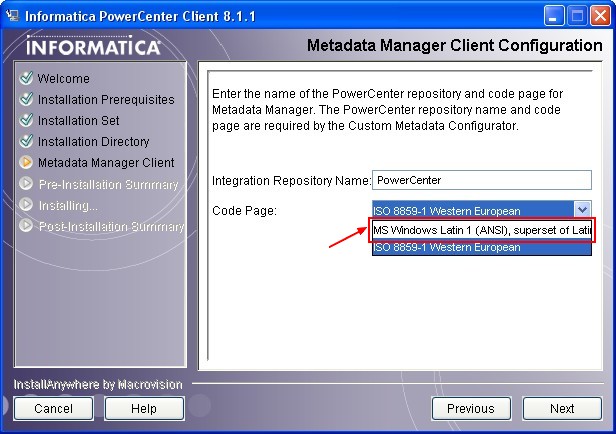This screenshot has height=434, width=616.
Task: Click the Integration Repository Name field
Action: (482, 180)
